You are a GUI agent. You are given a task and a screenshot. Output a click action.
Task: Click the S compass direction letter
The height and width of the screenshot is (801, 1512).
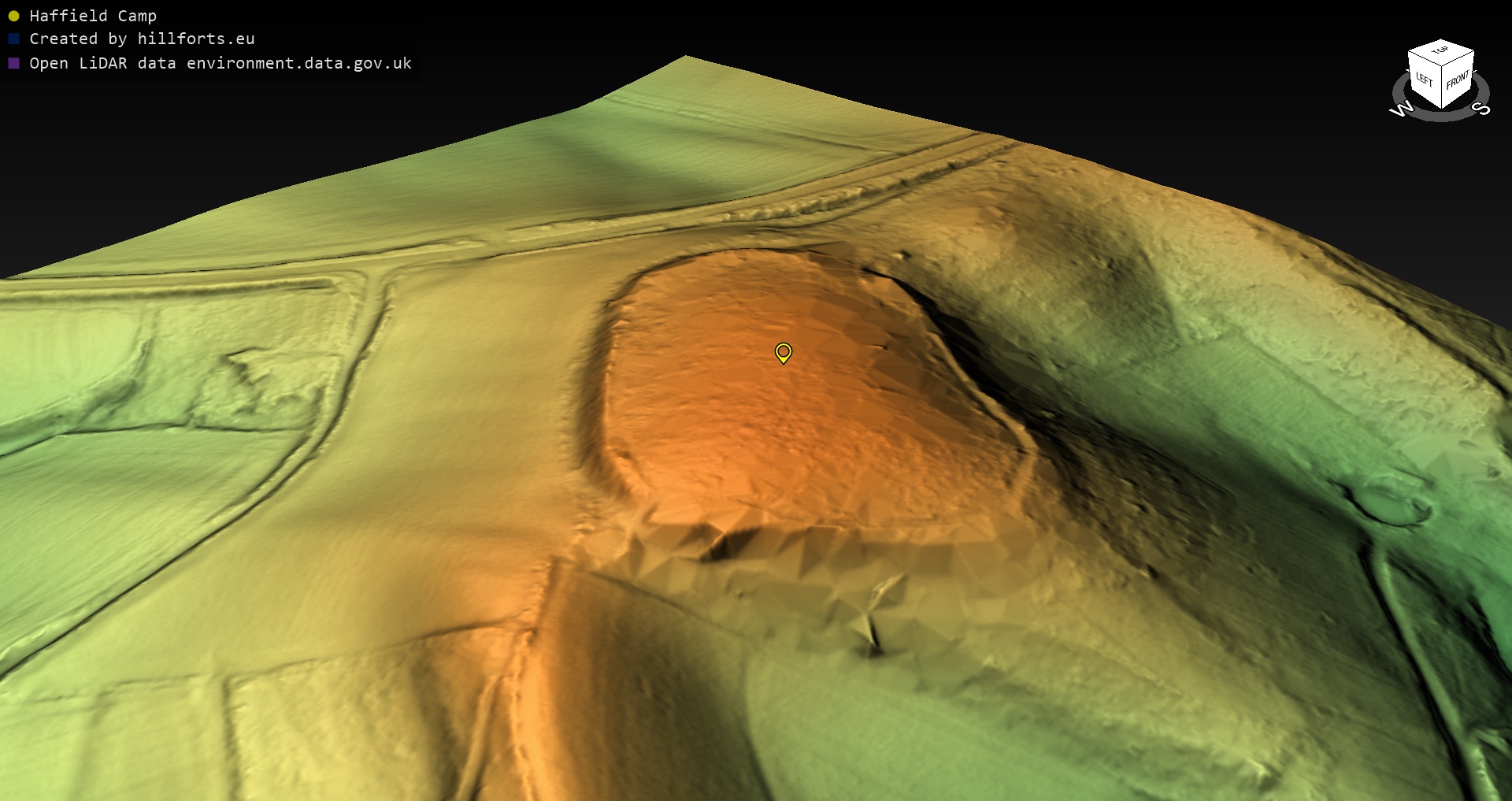1481,109
